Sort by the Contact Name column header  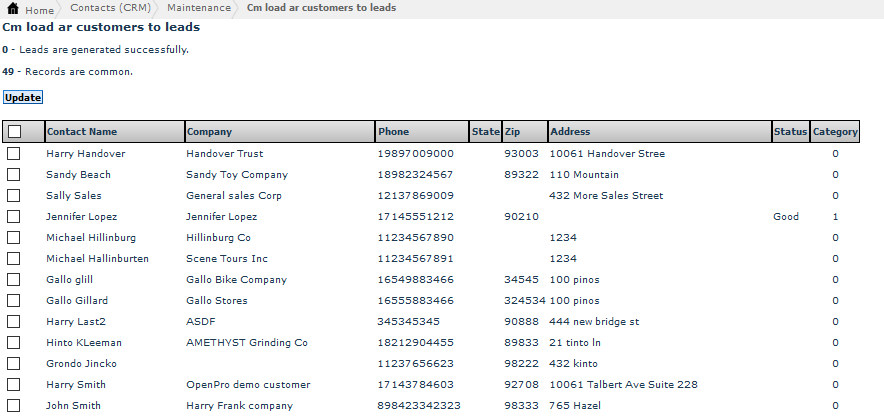(x=82, y=132)
